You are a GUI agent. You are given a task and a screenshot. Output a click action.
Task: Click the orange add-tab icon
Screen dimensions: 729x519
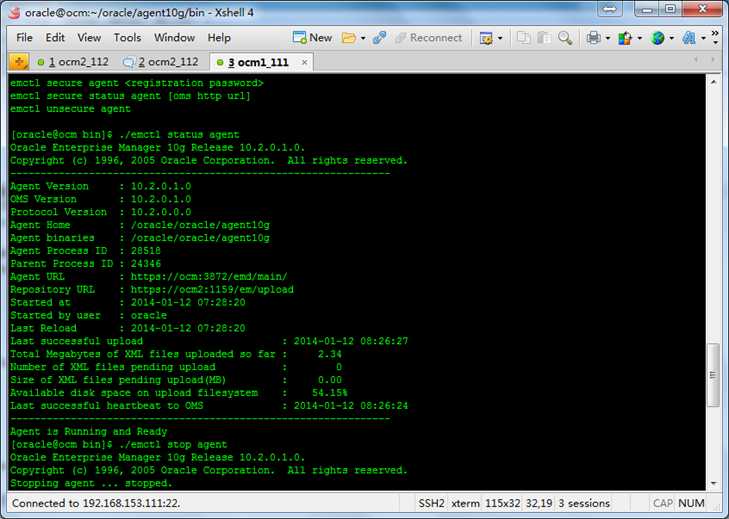pyautogui.click(x=19, y=62)
